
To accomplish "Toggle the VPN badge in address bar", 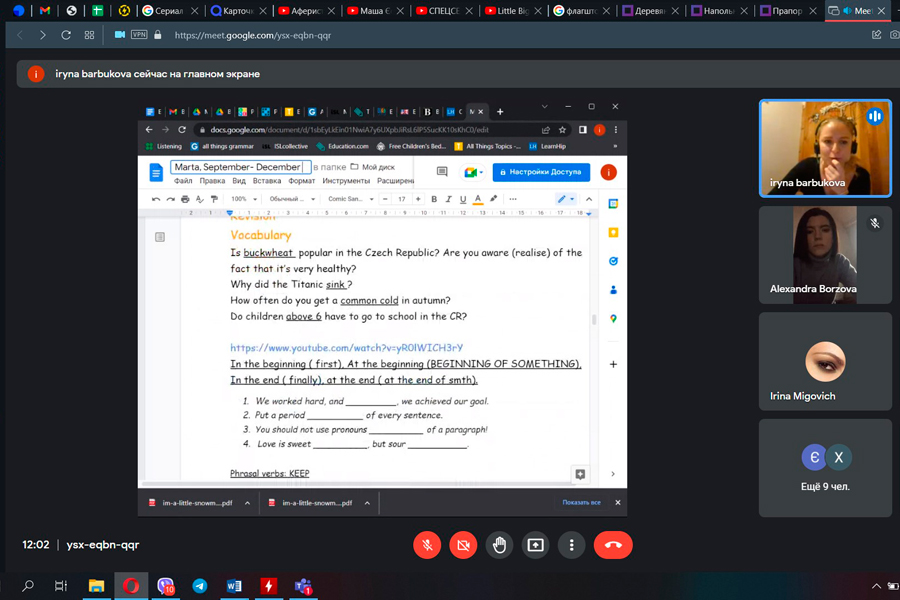I will pyautogui.click(x=139, y=34).
